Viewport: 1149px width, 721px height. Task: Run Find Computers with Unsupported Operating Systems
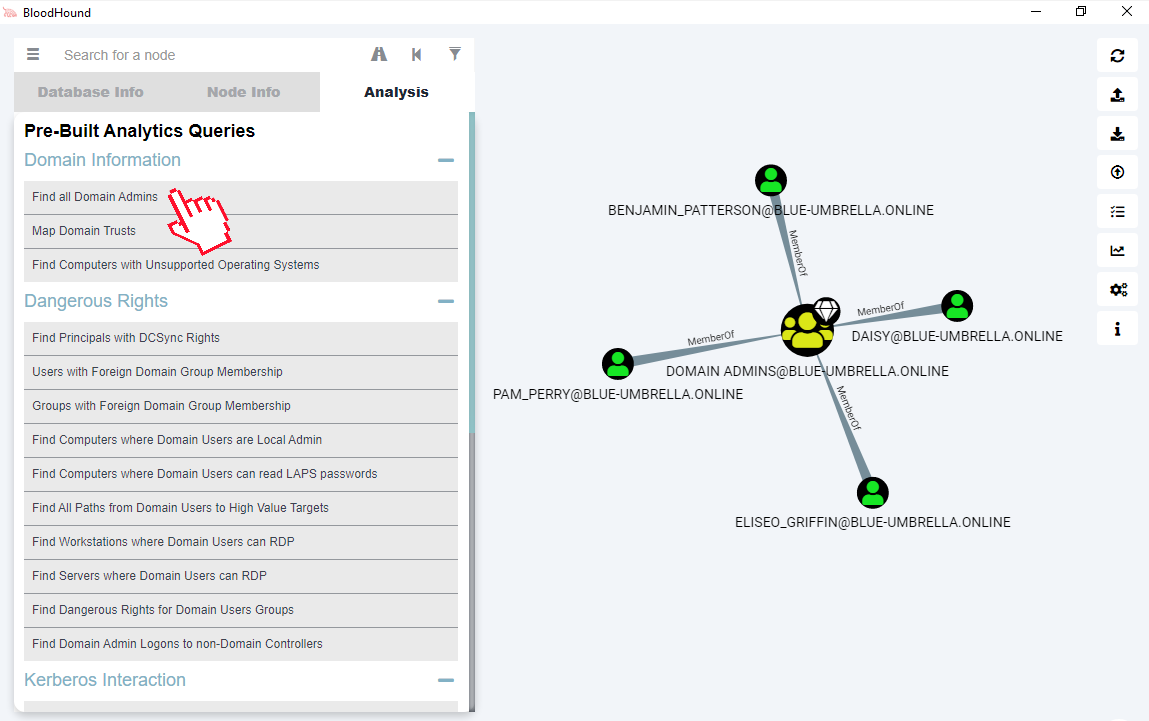[241, 265]
